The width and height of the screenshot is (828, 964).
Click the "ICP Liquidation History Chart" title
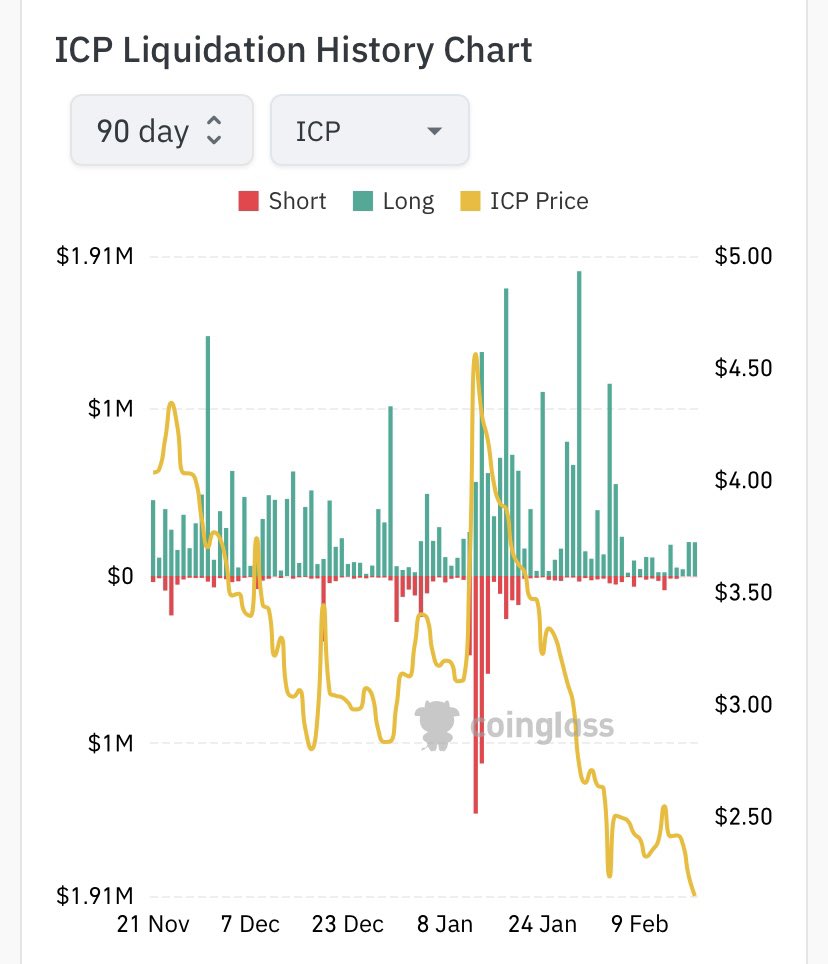(293, 49)
